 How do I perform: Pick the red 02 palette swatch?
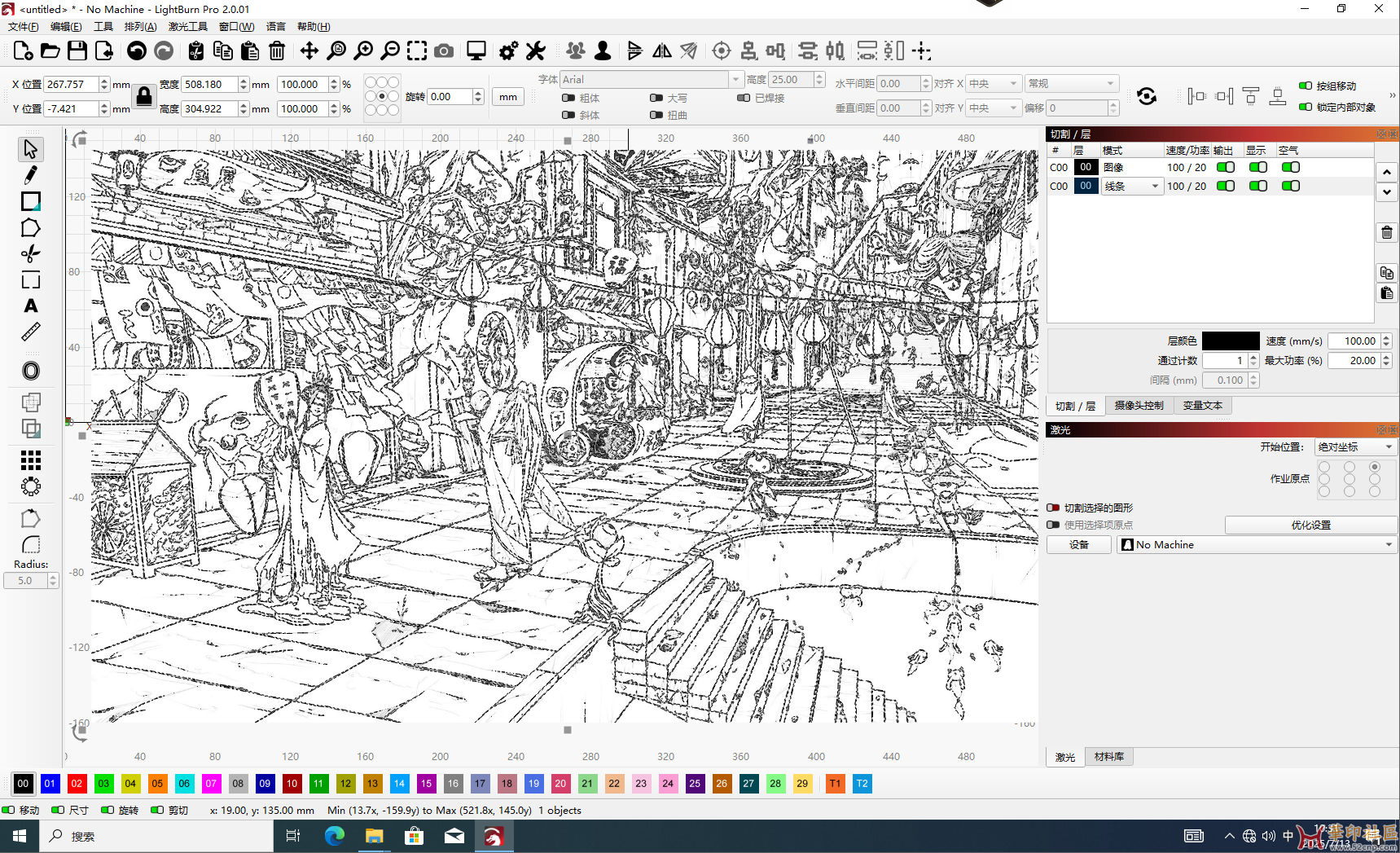pyautogui.click(x=77, y=783)
